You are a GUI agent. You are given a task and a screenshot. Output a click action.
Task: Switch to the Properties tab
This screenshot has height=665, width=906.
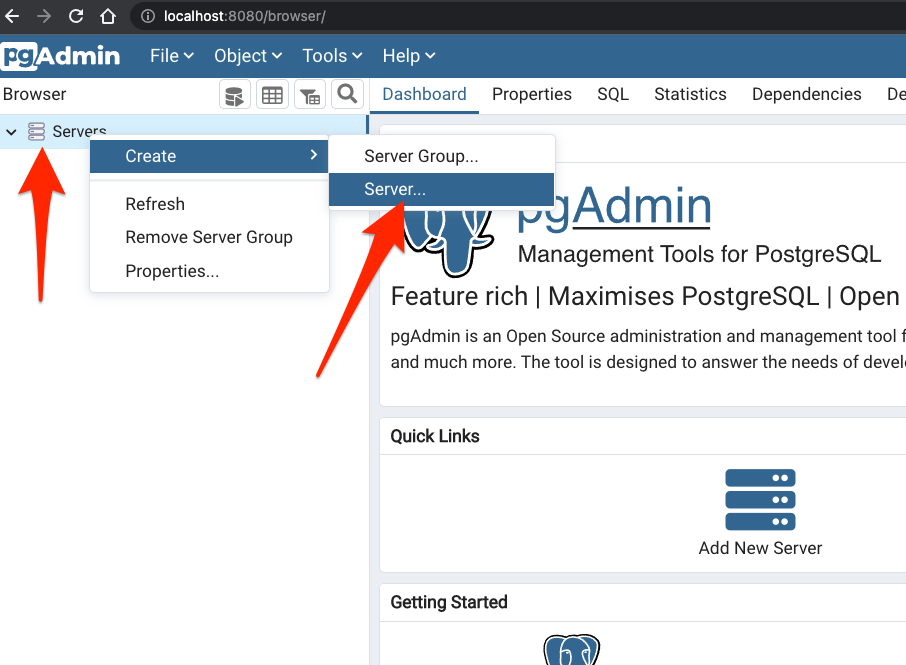pos(532,94)
